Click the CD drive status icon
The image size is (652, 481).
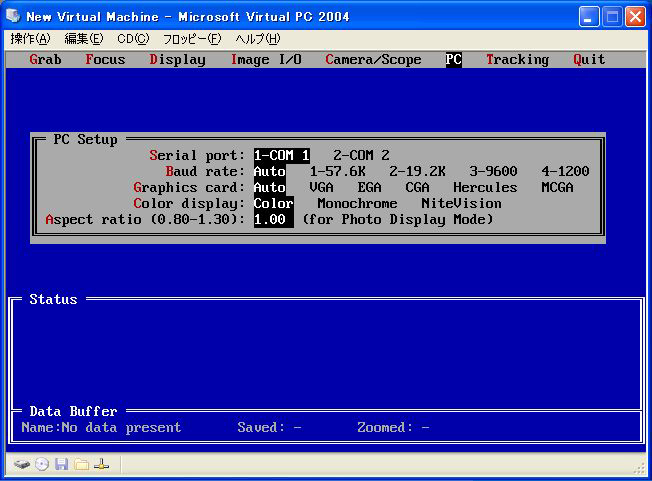point(42,464)
